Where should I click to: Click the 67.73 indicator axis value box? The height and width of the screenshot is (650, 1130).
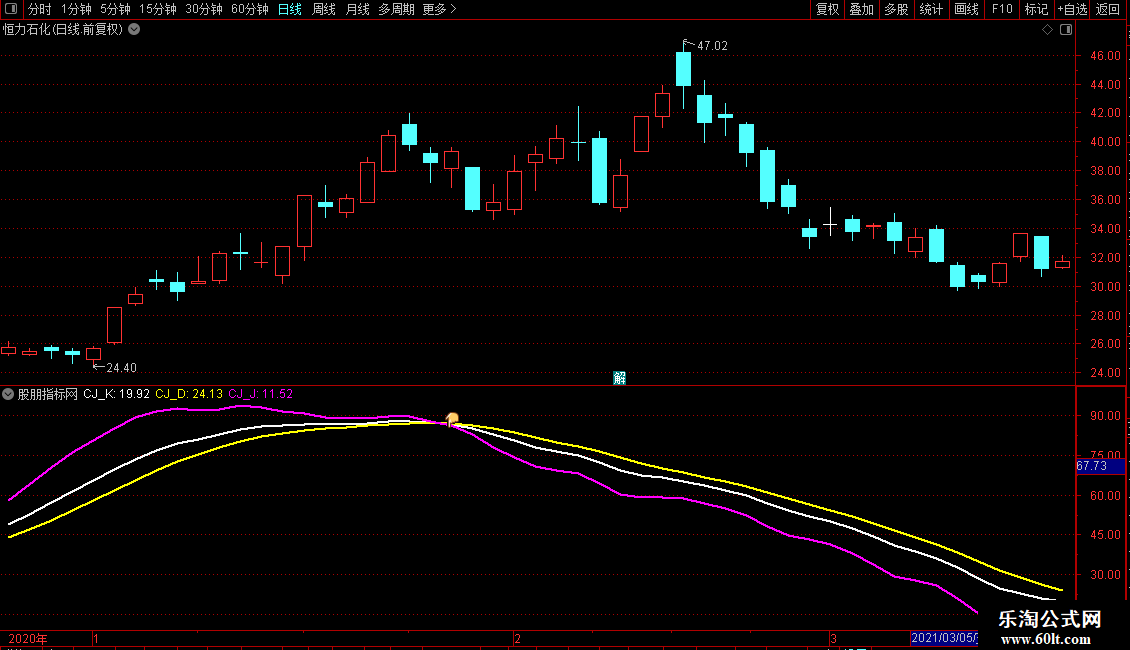(1100, 466)
